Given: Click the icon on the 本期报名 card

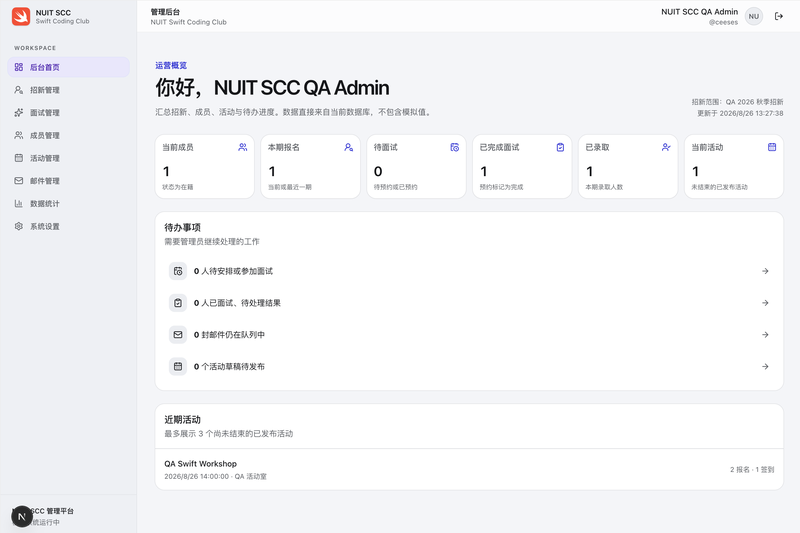Looking at the screenshot, I should point(348,147).
